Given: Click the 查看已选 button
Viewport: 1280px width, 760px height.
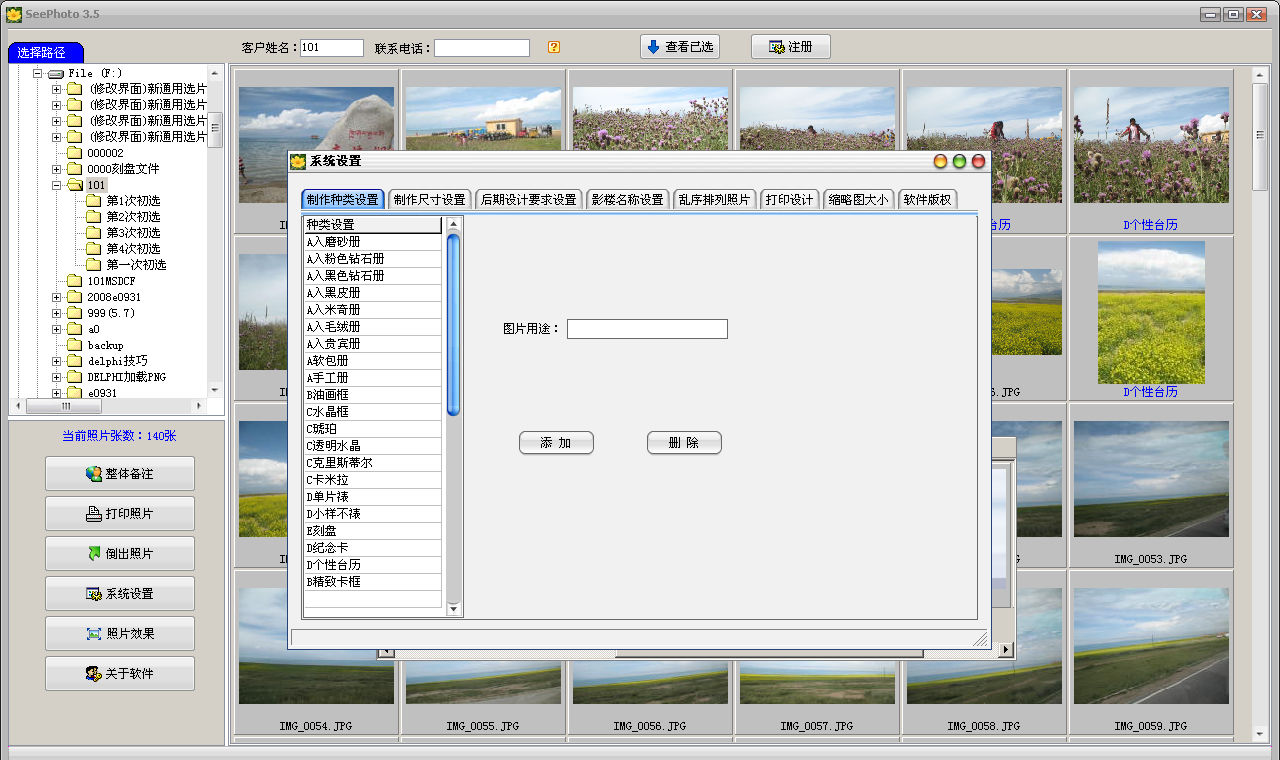Looking at the screenshot, I should [x=680, y=47].
